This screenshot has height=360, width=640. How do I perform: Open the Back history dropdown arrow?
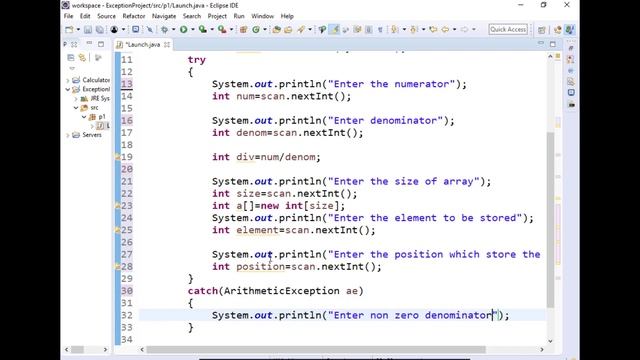455,29
